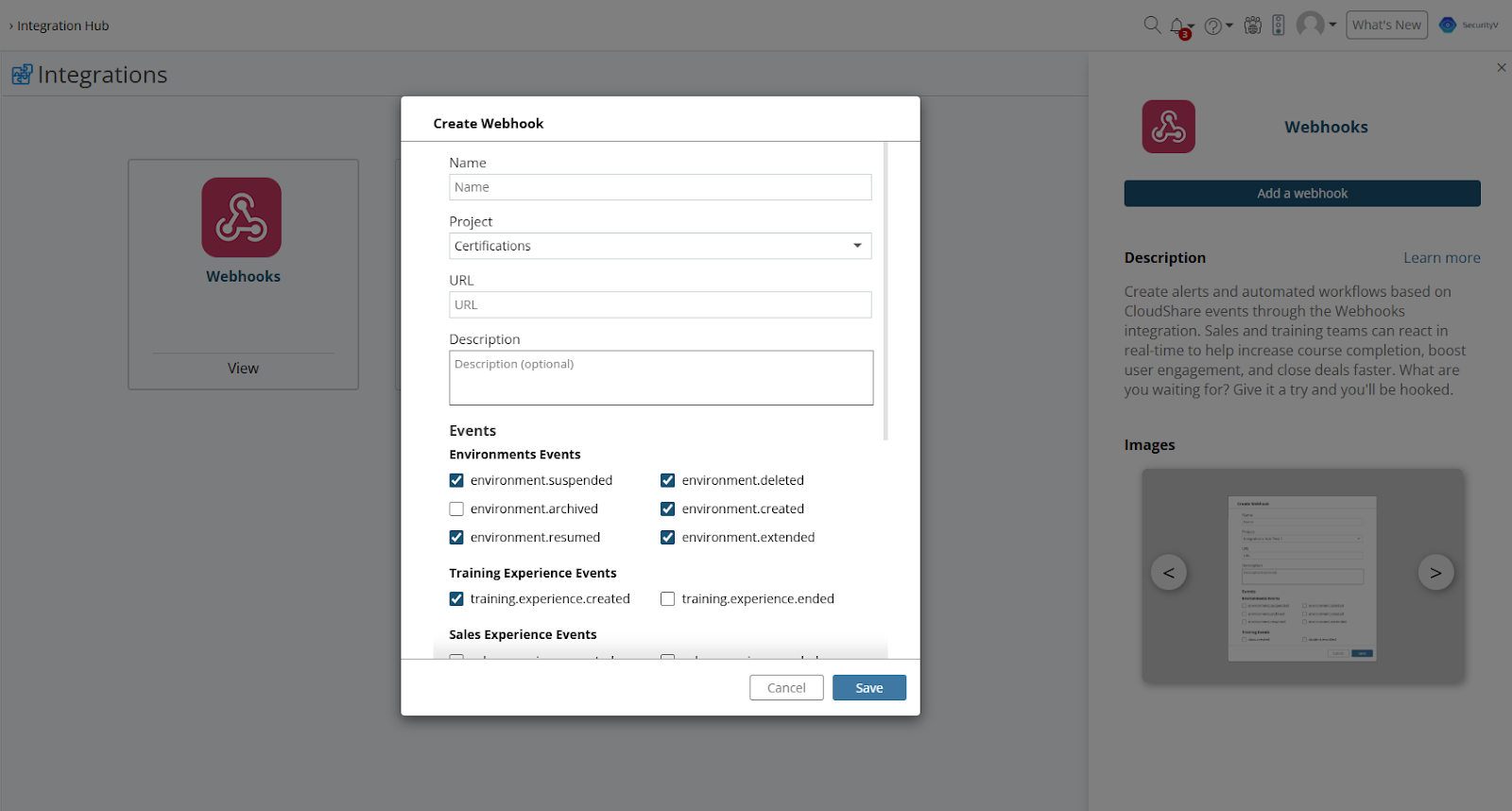The width and height of the screenshot is (1512, 811).
Task: Expand the Project dropdown showing Certifications
Action: point(660,246)
